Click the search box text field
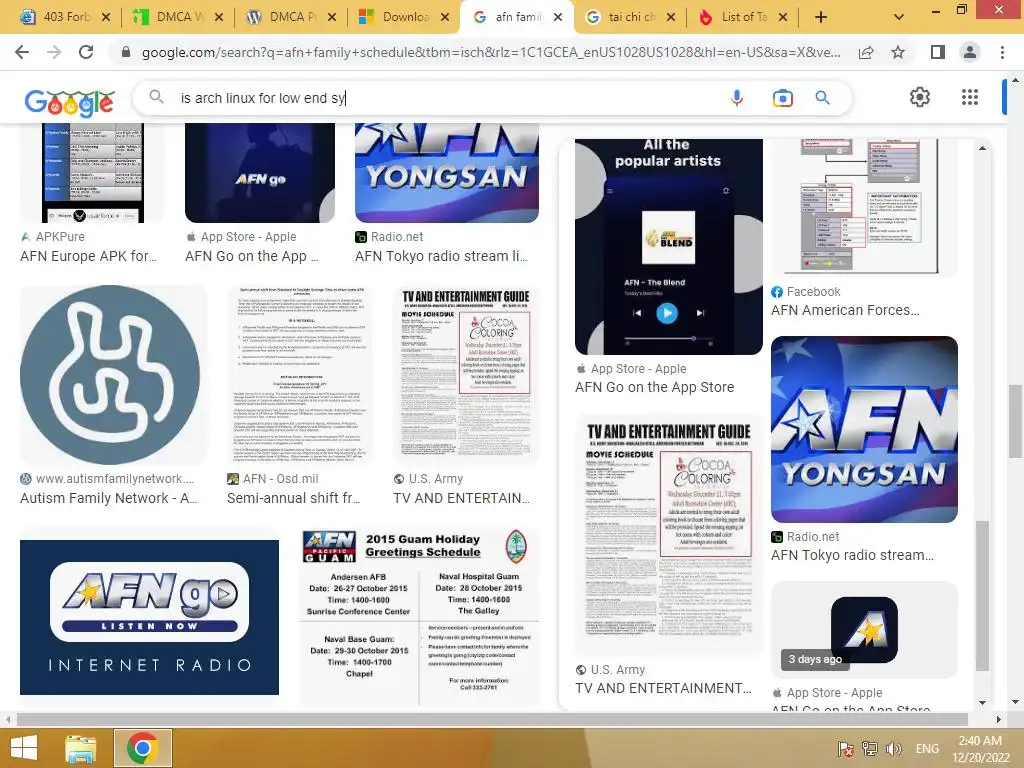The width and height of the screenshot is (1024, 768). (x=444, y=98)
